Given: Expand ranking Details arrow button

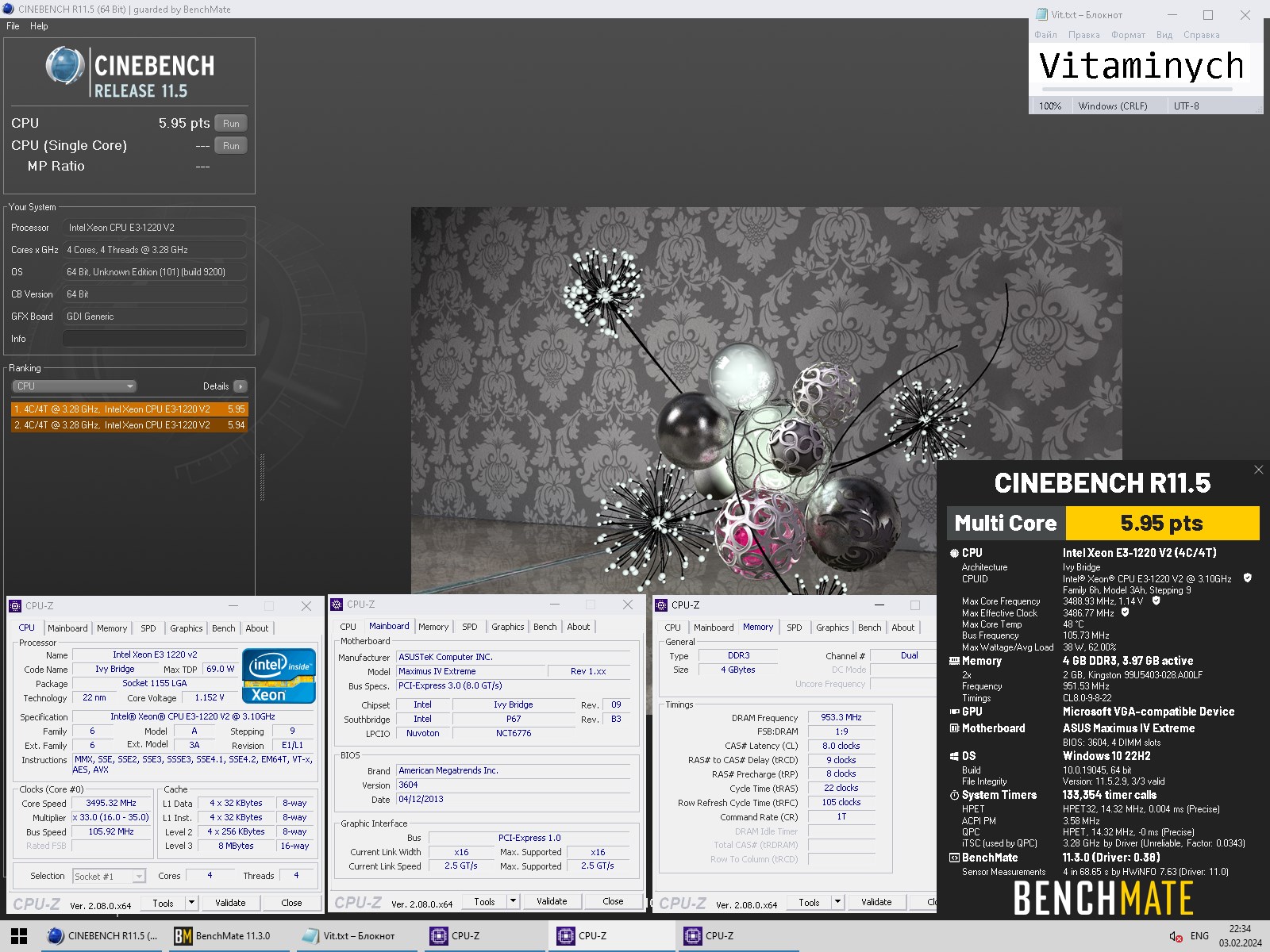Looking at the screenshot, I should coord(241,386).
